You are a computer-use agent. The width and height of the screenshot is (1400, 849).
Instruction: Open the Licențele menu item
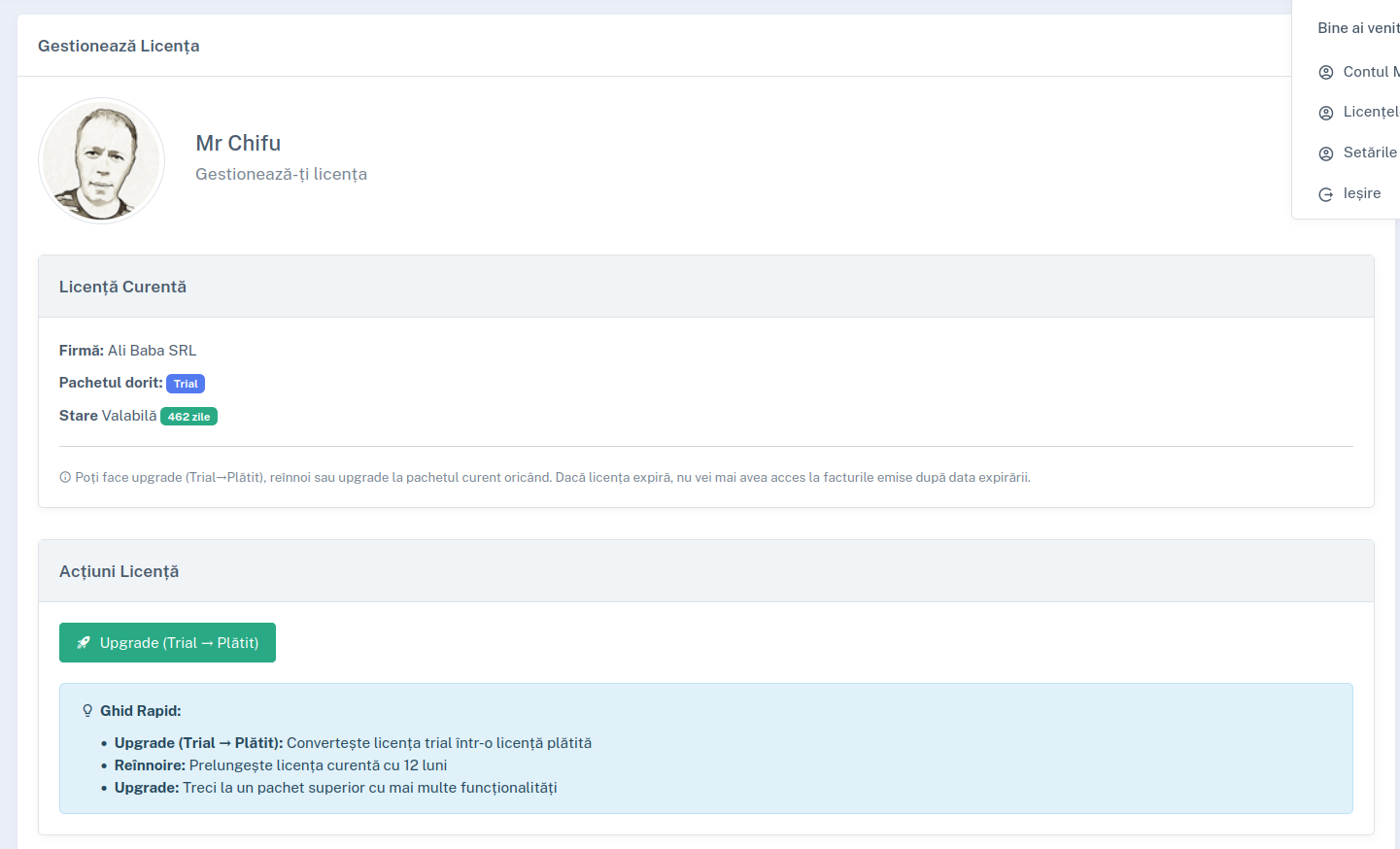click(x=1370, y=112)
